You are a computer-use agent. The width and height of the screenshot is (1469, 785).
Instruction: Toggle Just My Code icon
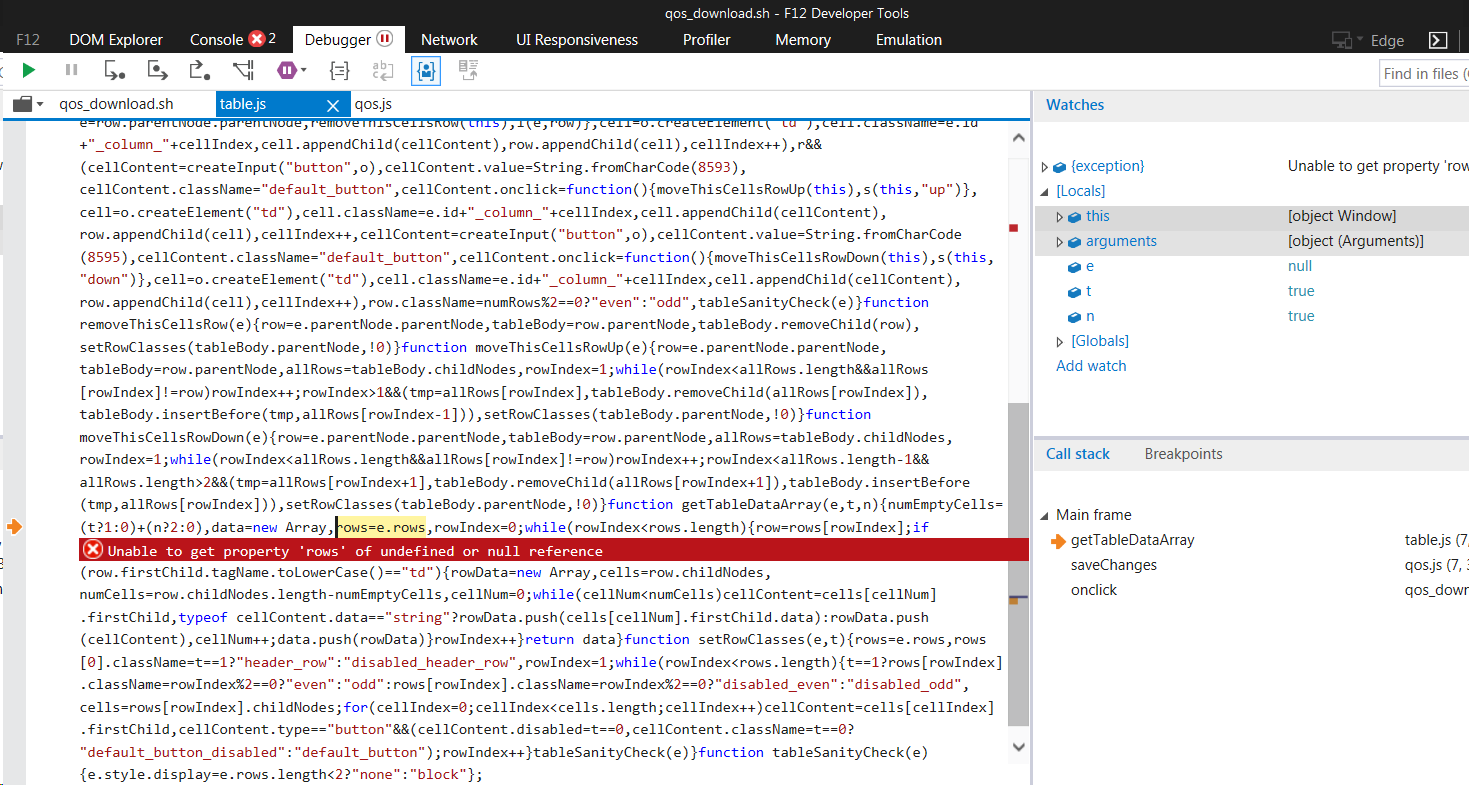tap(426, 70)
